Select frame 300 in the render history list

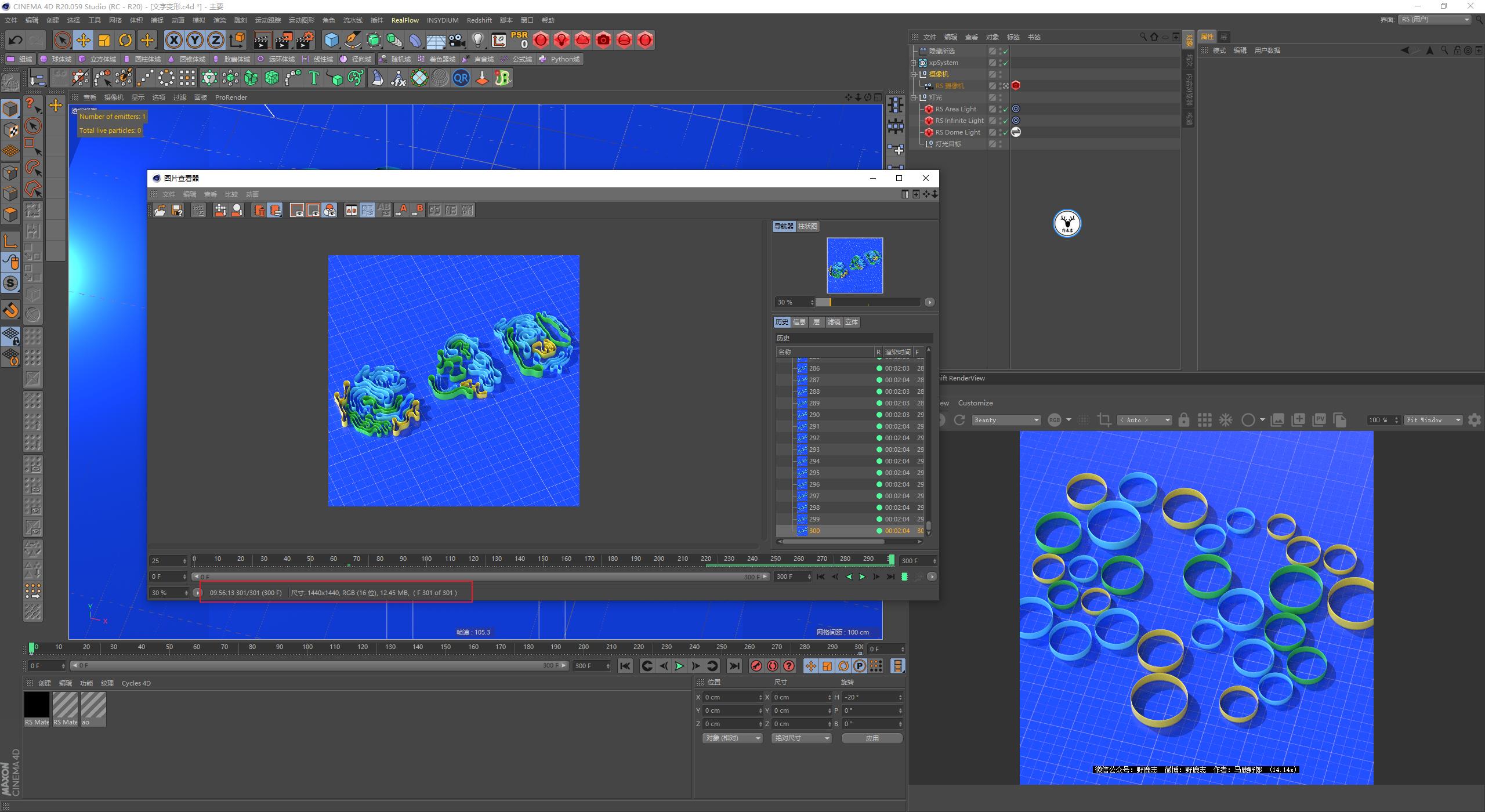pyautogui.click(x=816, y=530)
